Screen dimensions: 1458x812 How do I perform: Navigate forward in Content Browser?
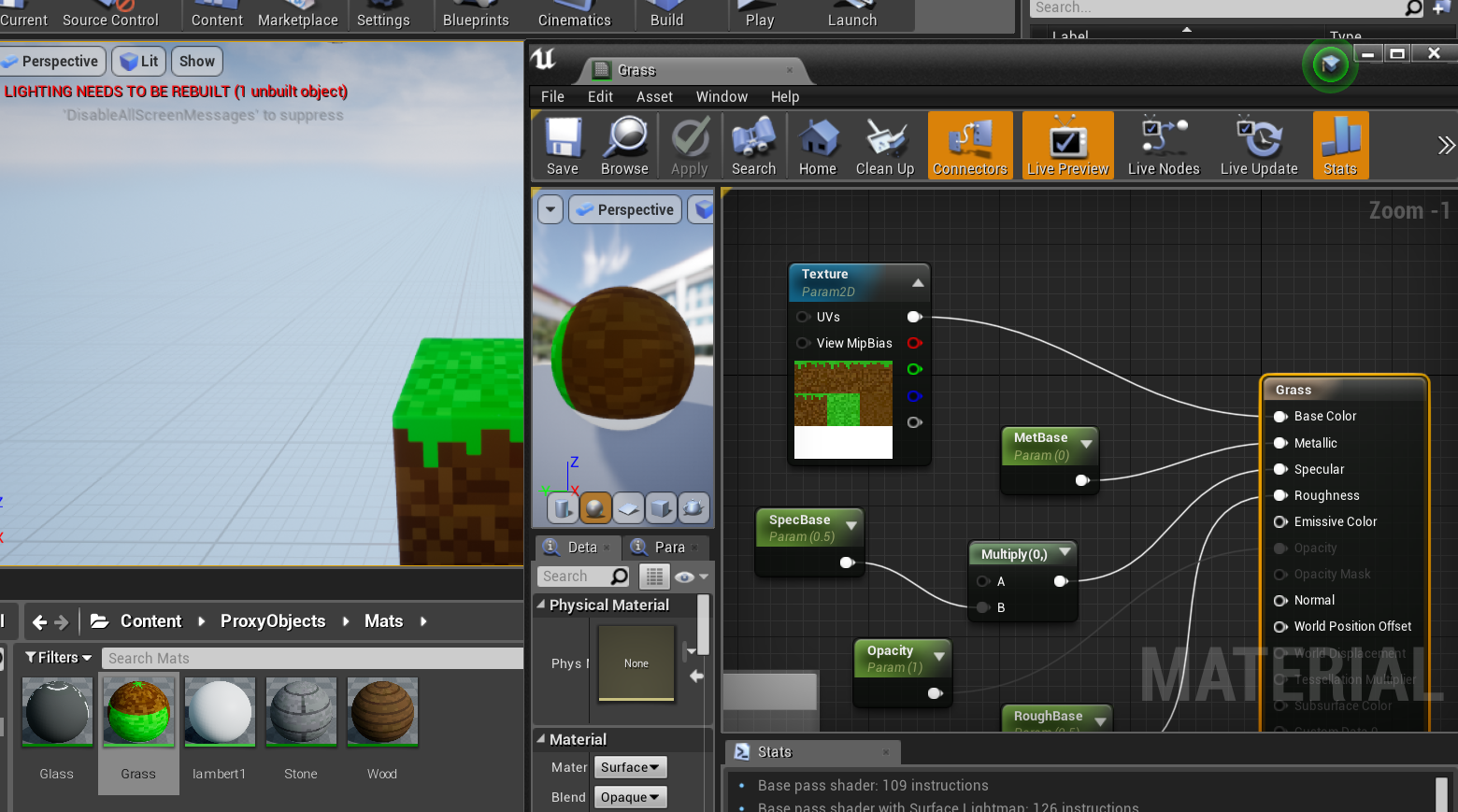coord(62,621)
